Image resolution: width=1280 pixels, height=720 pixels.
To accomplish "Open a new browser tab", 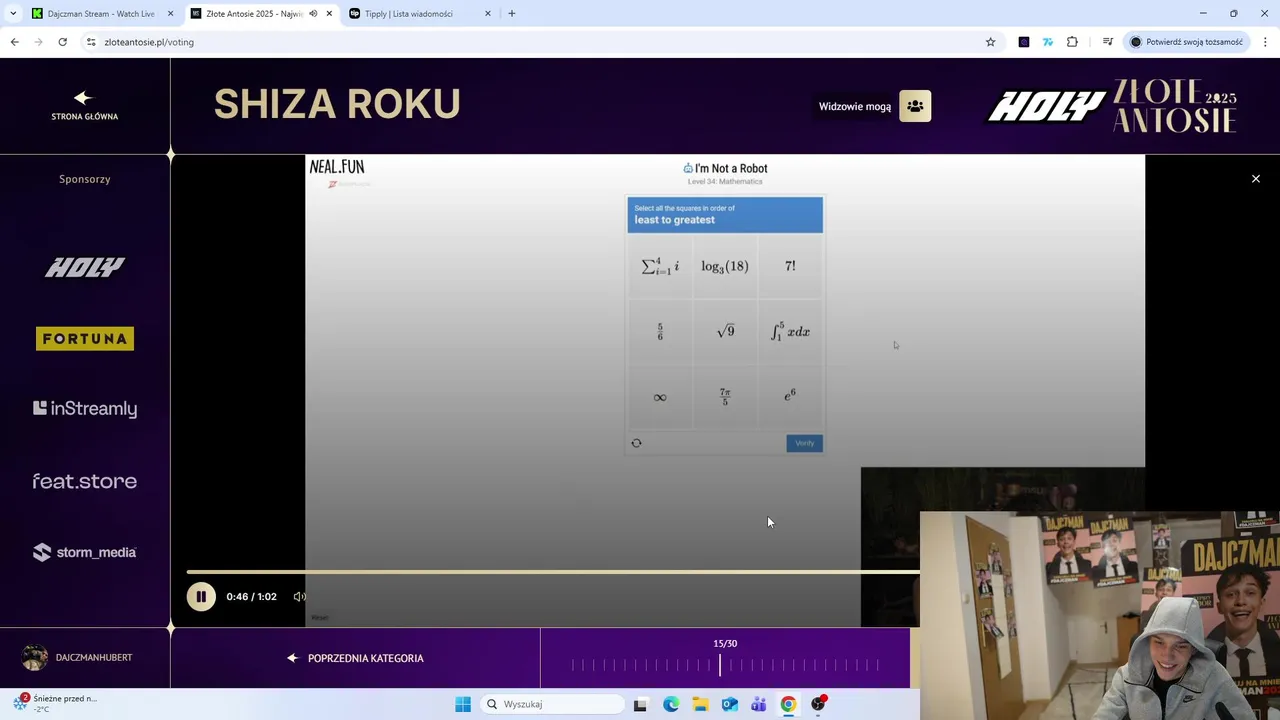I will click(x=512, y=14).
